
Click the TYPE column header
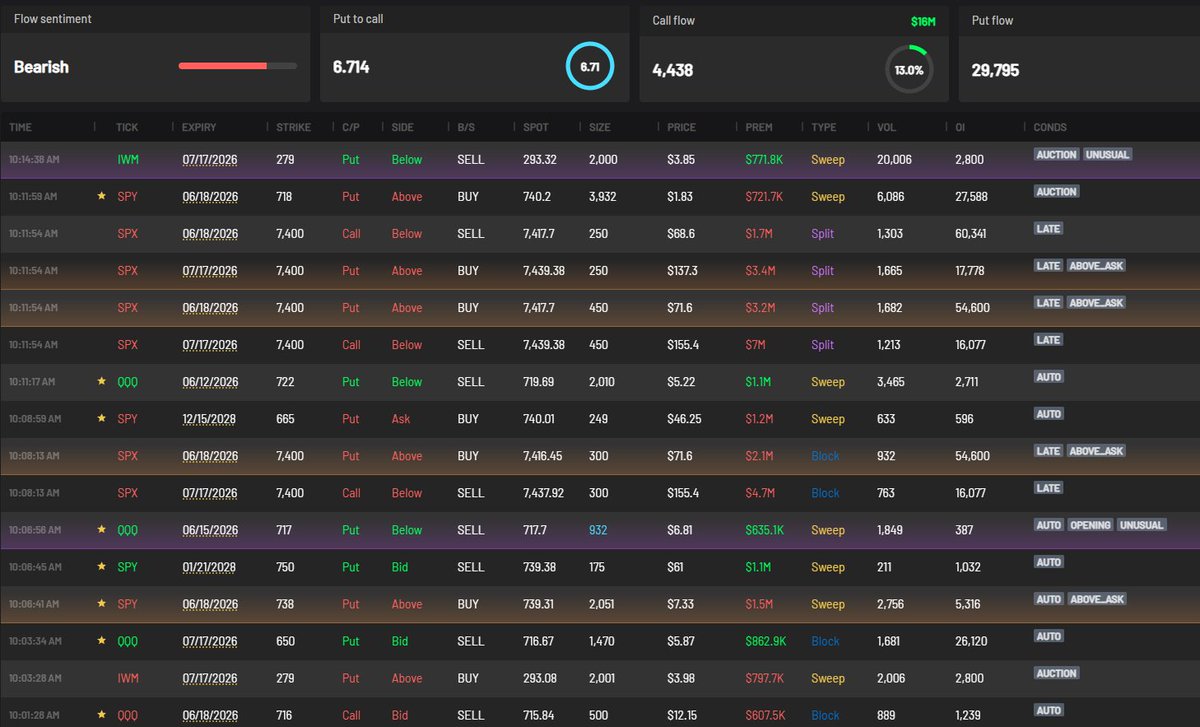tap(823, 128)
